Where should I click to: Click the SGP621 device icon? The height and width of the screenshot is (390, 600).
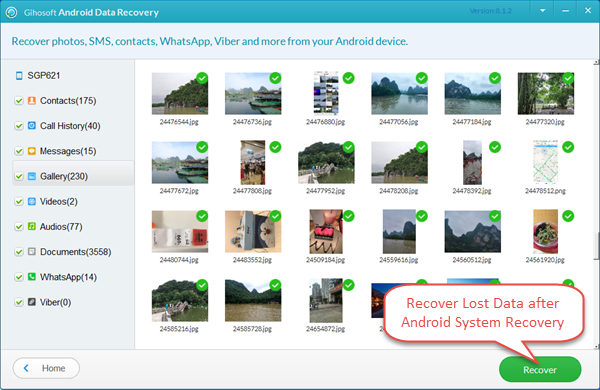[19, 75]
